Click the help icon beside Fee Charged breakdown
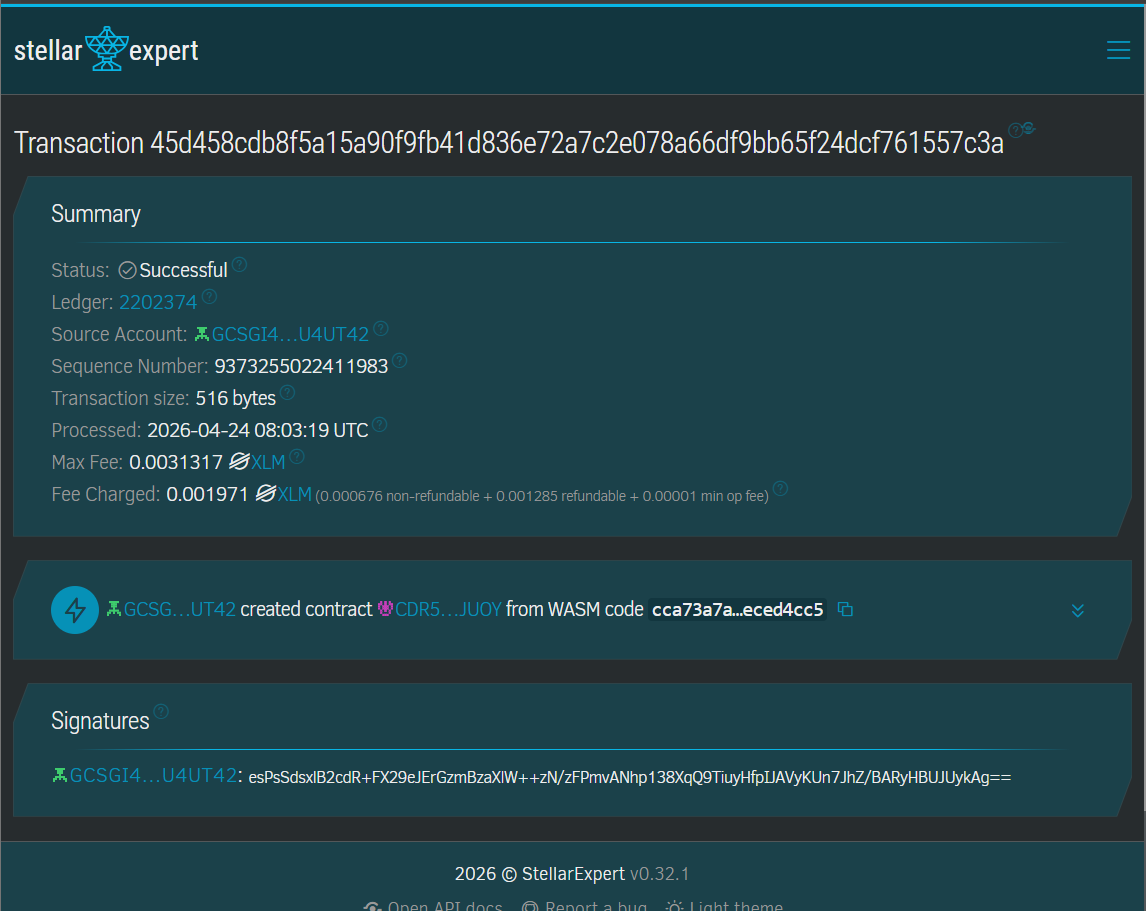 [x=781, y=489]
